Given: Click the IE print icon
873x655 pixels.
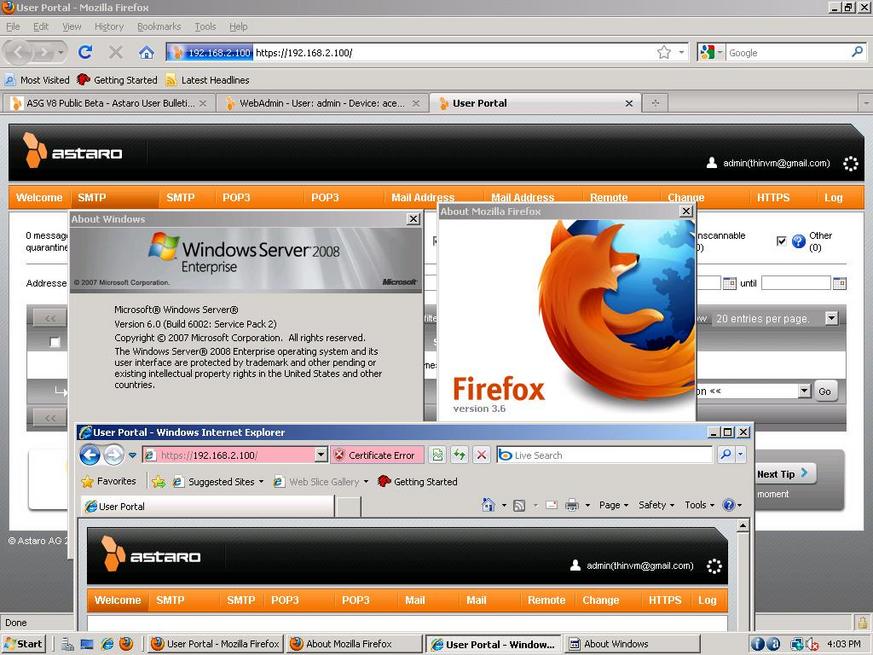Looking at the screenshot, I should coord(572,505).
